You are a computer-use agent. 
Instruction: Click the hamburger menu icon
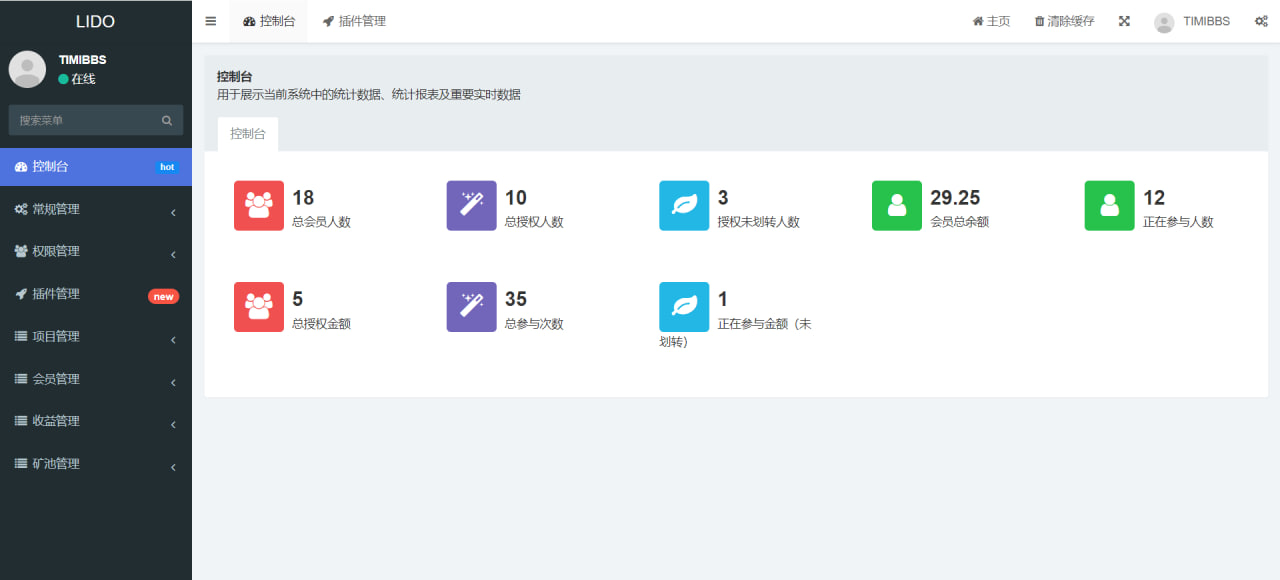point(210,20)
